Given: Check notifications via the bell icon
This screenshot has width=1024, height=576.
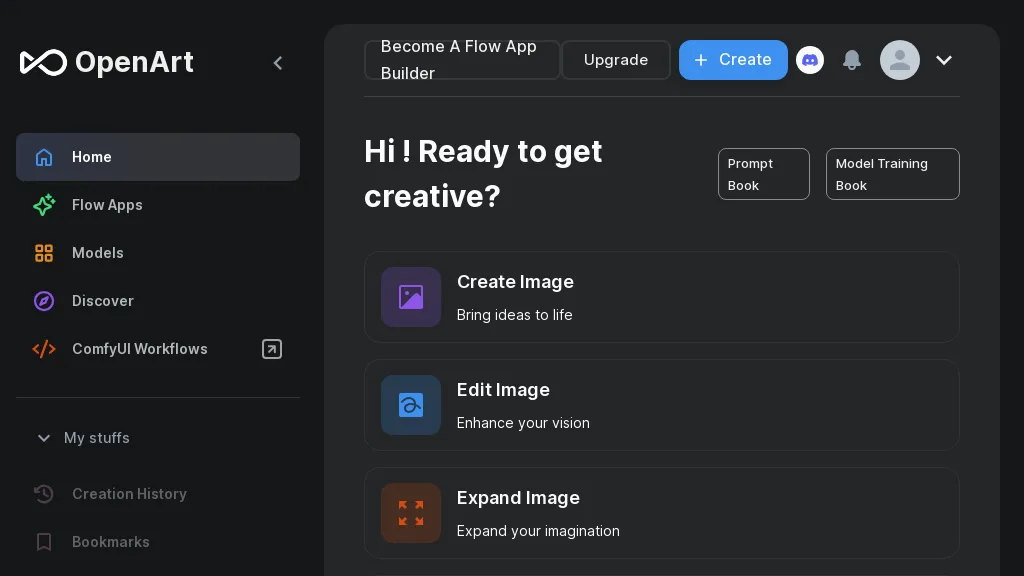Looking at the screenshot, I should 852,60.
